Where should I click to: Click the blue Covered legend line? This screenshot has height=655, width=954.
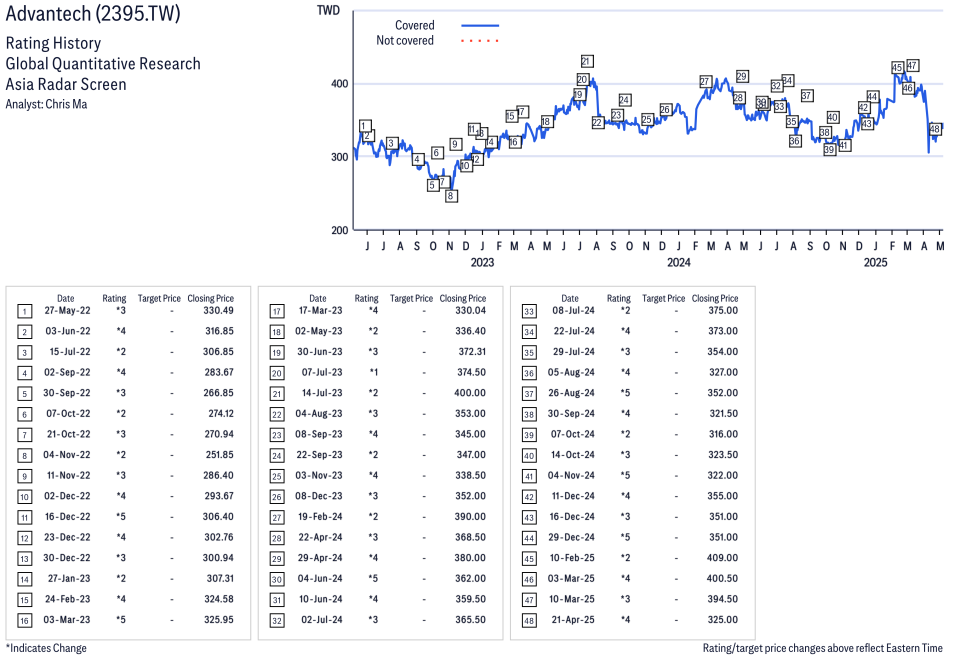480,26
